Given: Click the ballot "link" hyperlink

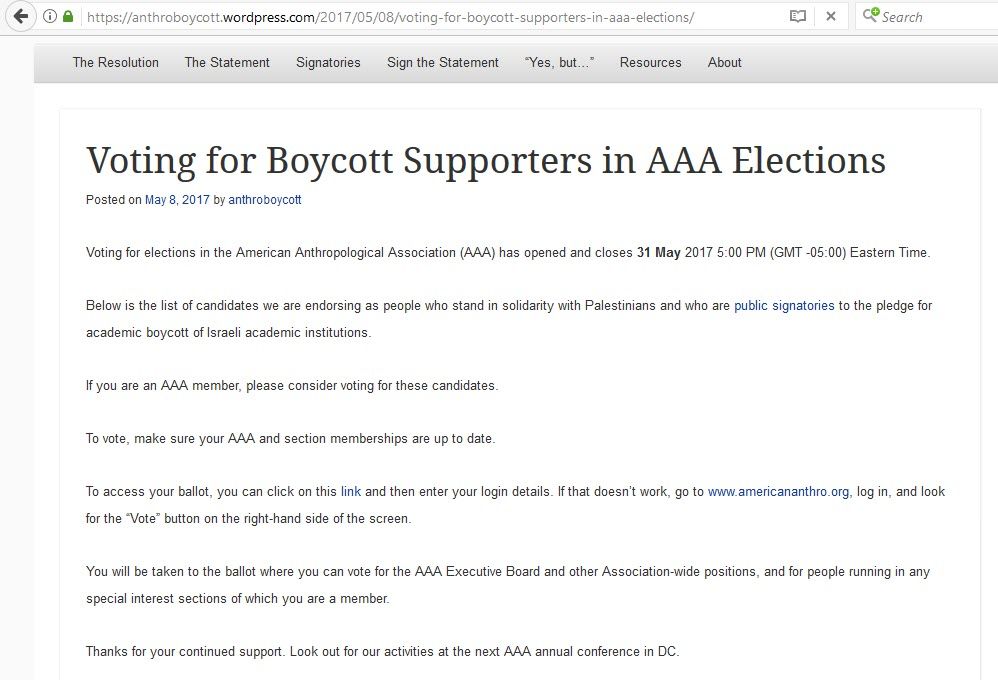Looking at the screenshot, I should tap(351, 492).
